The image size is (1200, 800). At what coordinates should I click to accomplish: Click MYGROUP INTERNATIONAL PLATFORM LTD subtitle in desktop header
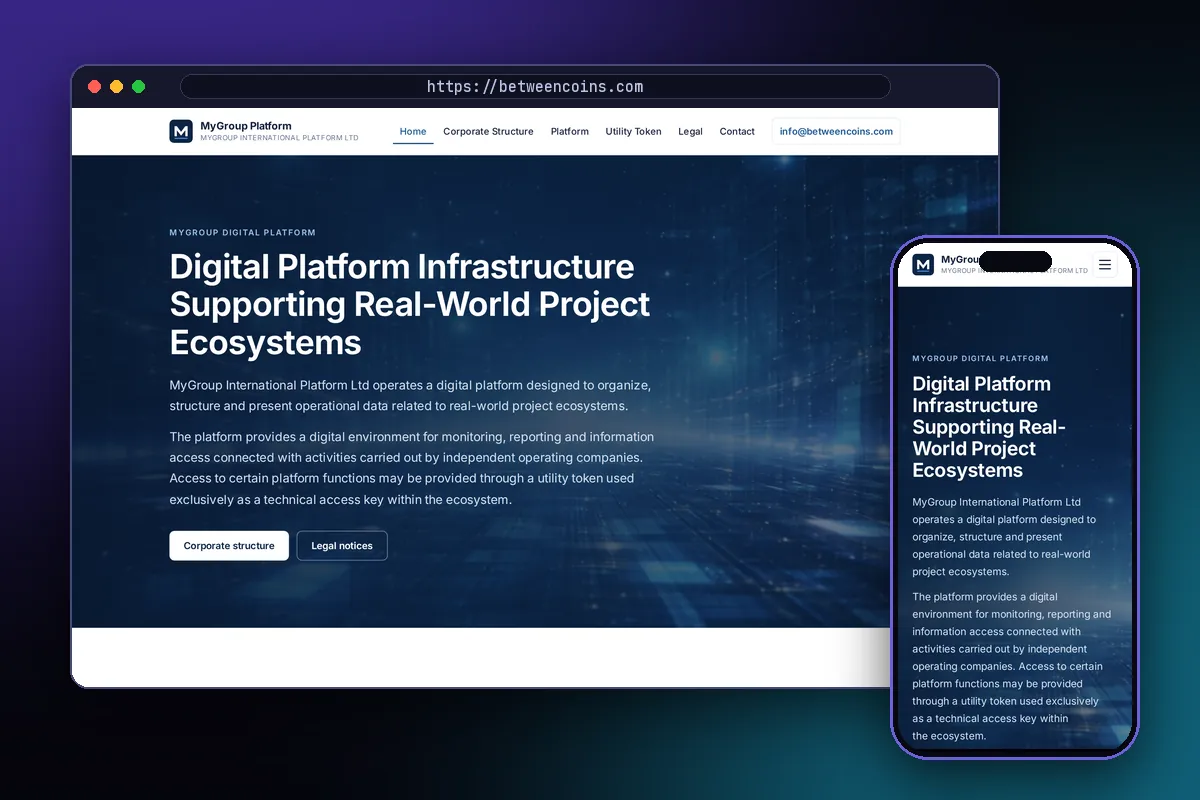[279, 138]
